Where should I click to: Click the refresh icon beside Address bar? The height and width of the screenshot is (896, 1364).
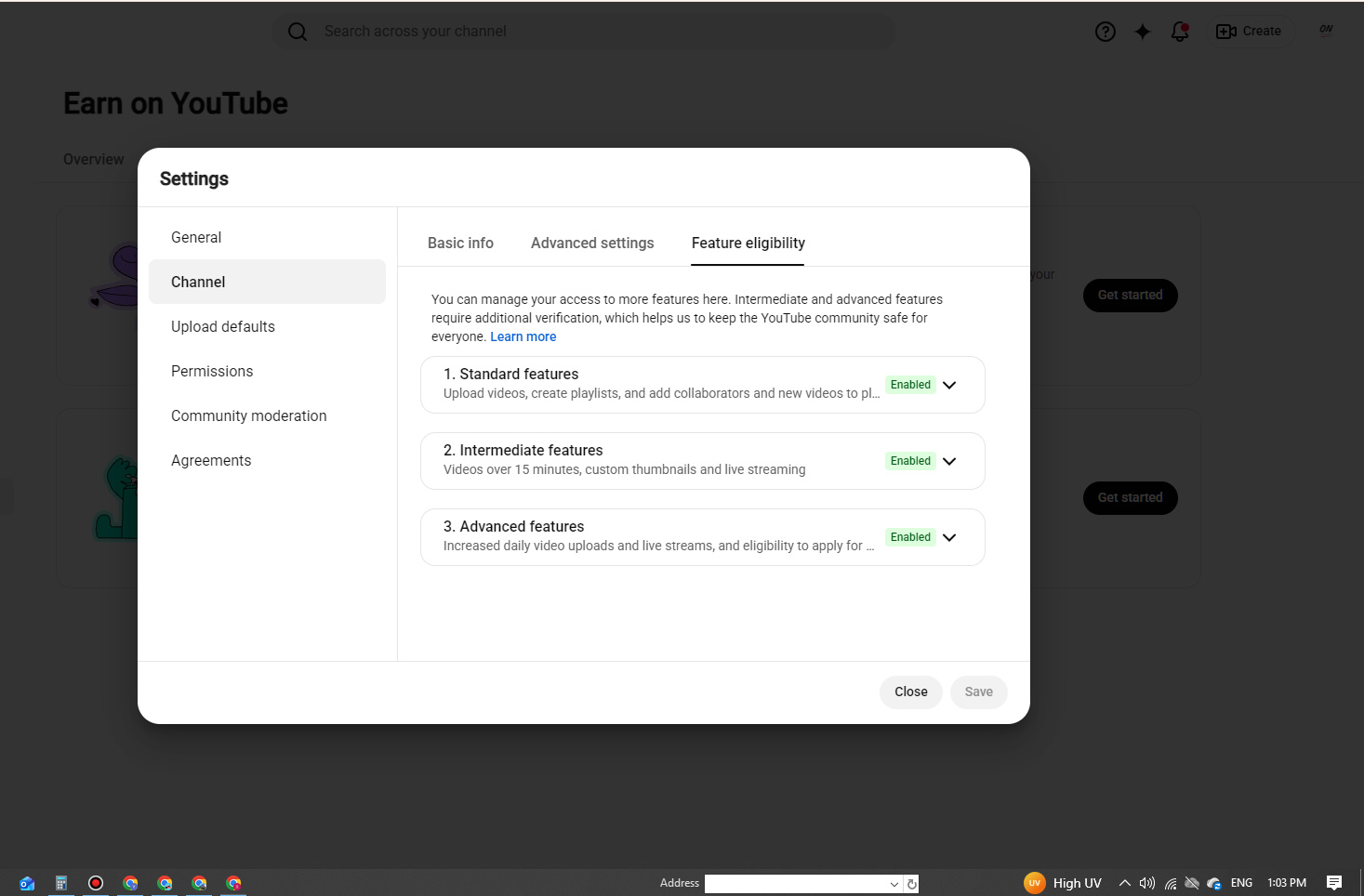tap(912, 884)
